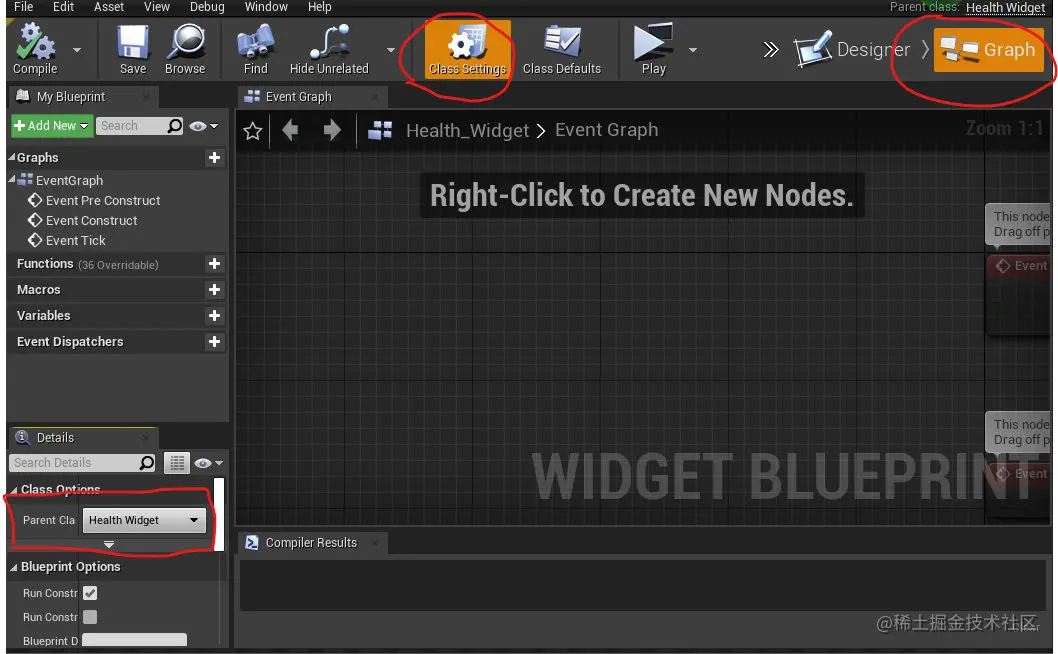1058x654 pixels.
Task: Open Class Settings in the toolbar
Action: [468, 49]
